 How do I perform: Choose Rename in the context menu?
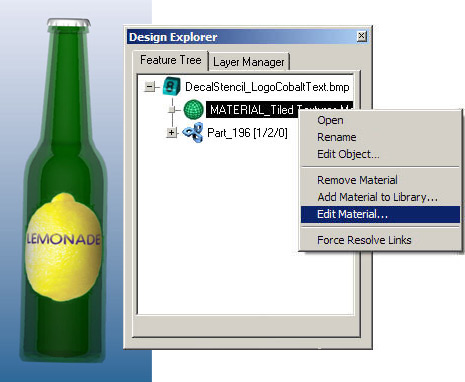(x=337, y=137)
